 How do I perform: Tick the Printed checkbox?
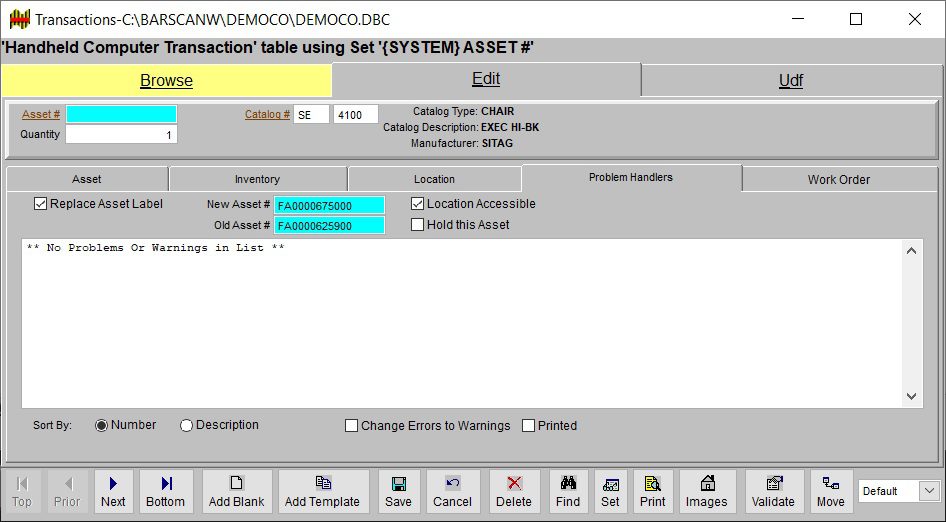529,426
